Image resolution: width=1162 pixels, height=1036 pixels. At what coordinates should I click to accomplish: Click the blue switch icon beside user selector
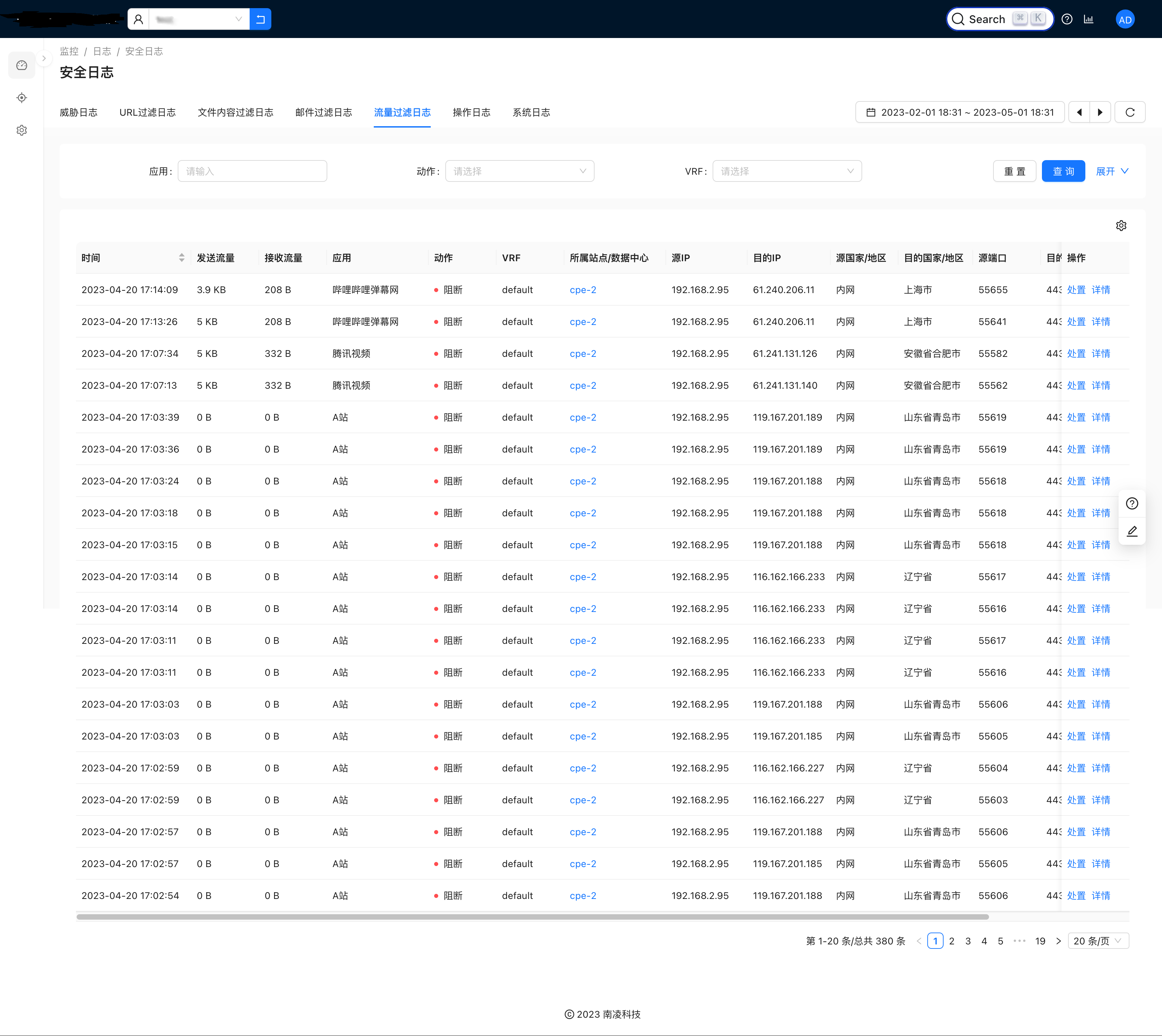(260, 19)
